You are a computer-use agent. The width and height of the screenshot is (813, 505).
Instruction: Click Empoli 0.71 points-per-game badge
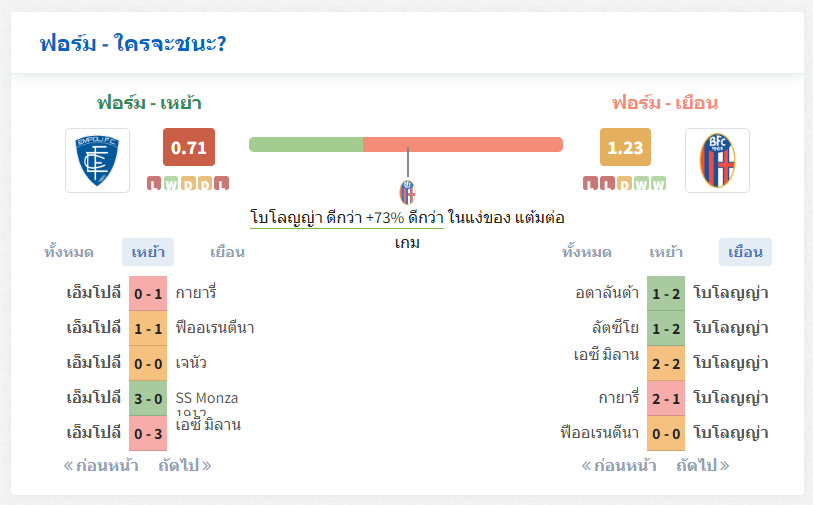click(x=189, y=147)
